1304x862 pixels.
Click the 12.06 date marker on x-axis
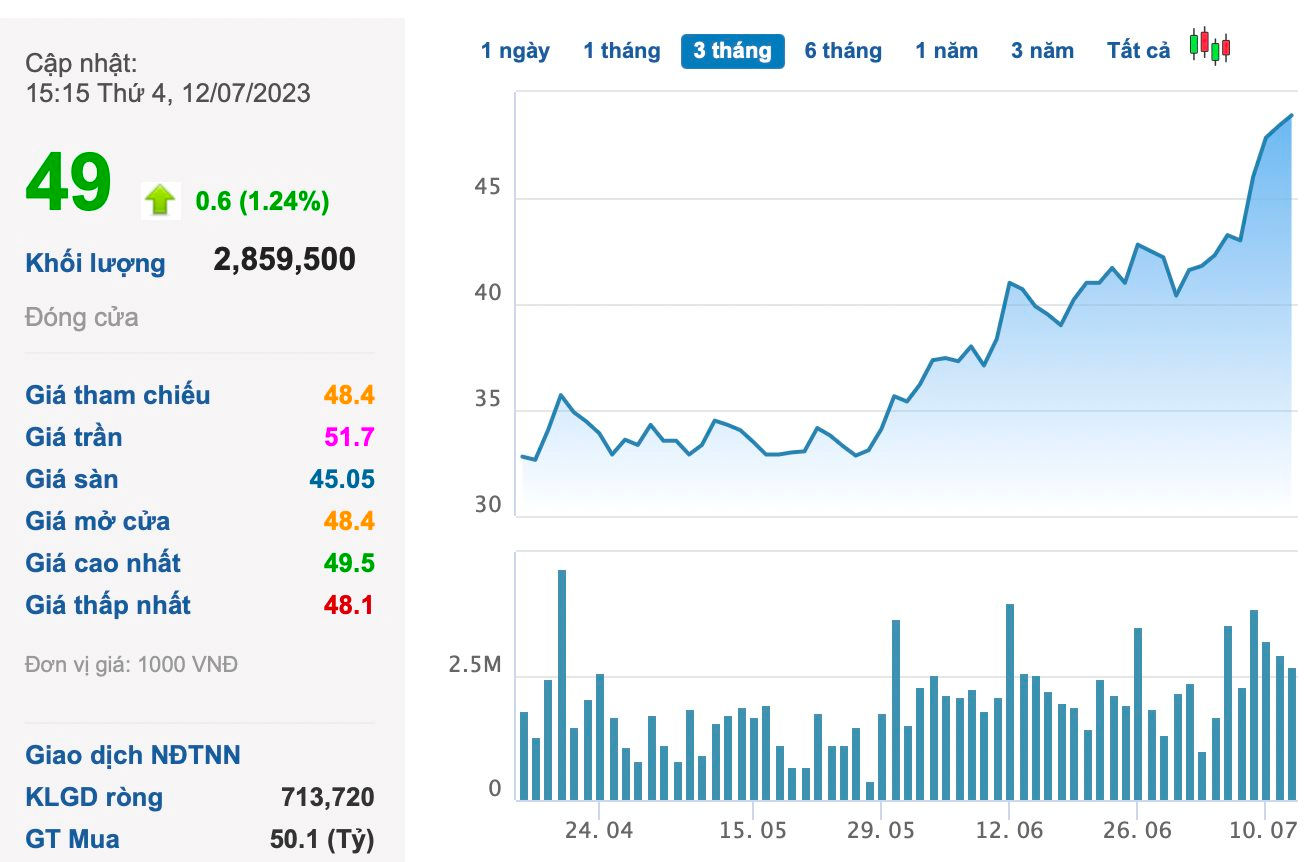click(1009, 830)
